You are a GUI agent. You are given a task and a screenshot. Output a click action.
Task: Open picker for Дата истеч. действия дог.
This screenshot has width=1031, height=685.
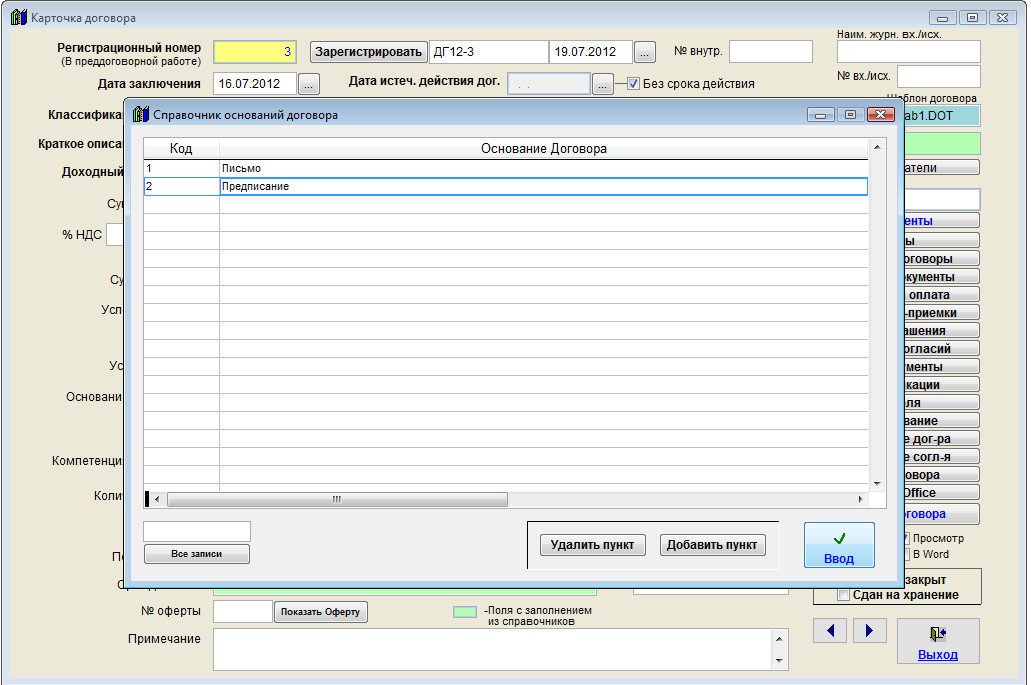click(x=602, y=84)
